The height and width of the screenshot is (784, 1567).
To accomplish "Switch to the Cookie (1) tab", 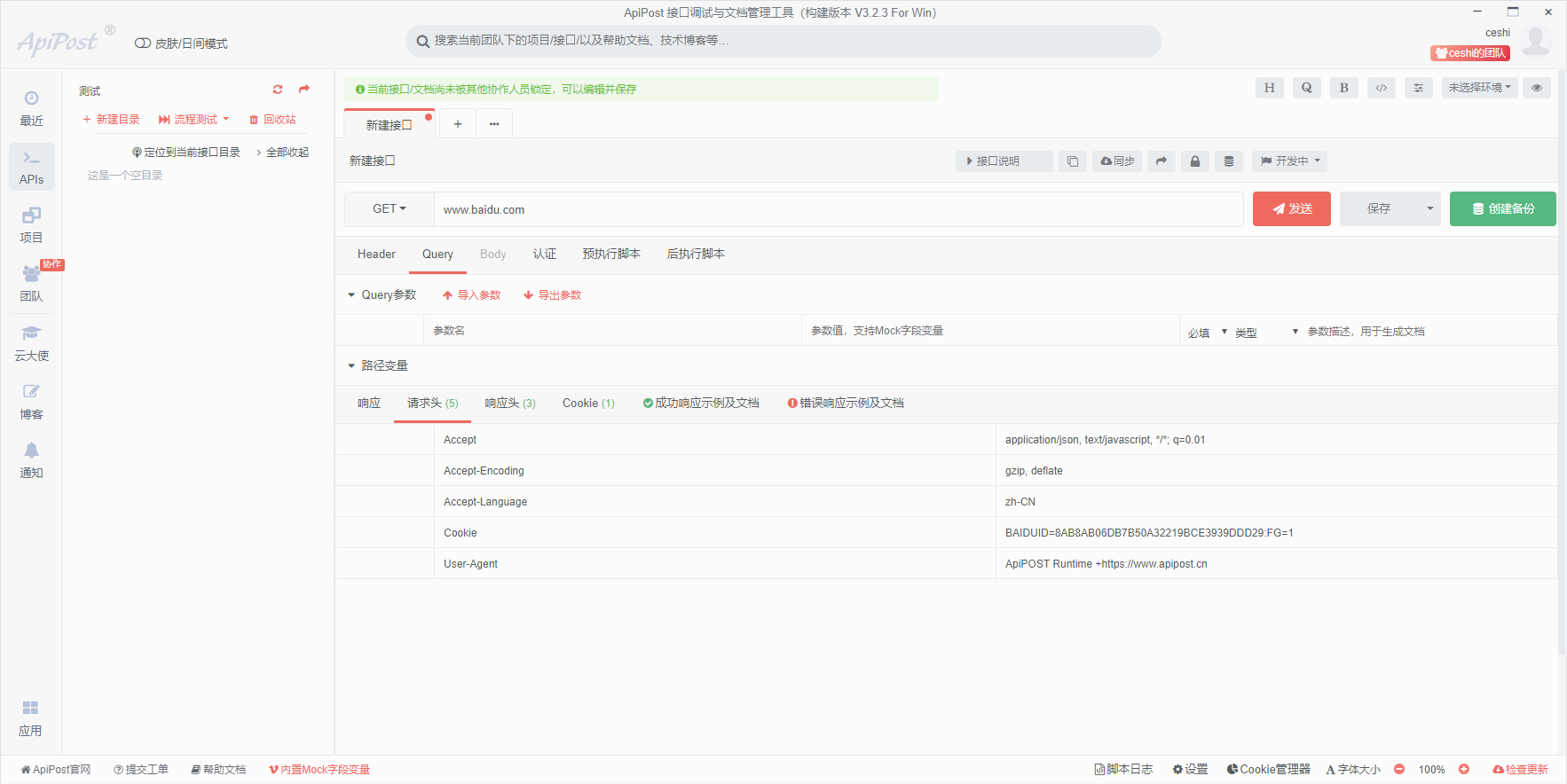I will pos(588,404).
